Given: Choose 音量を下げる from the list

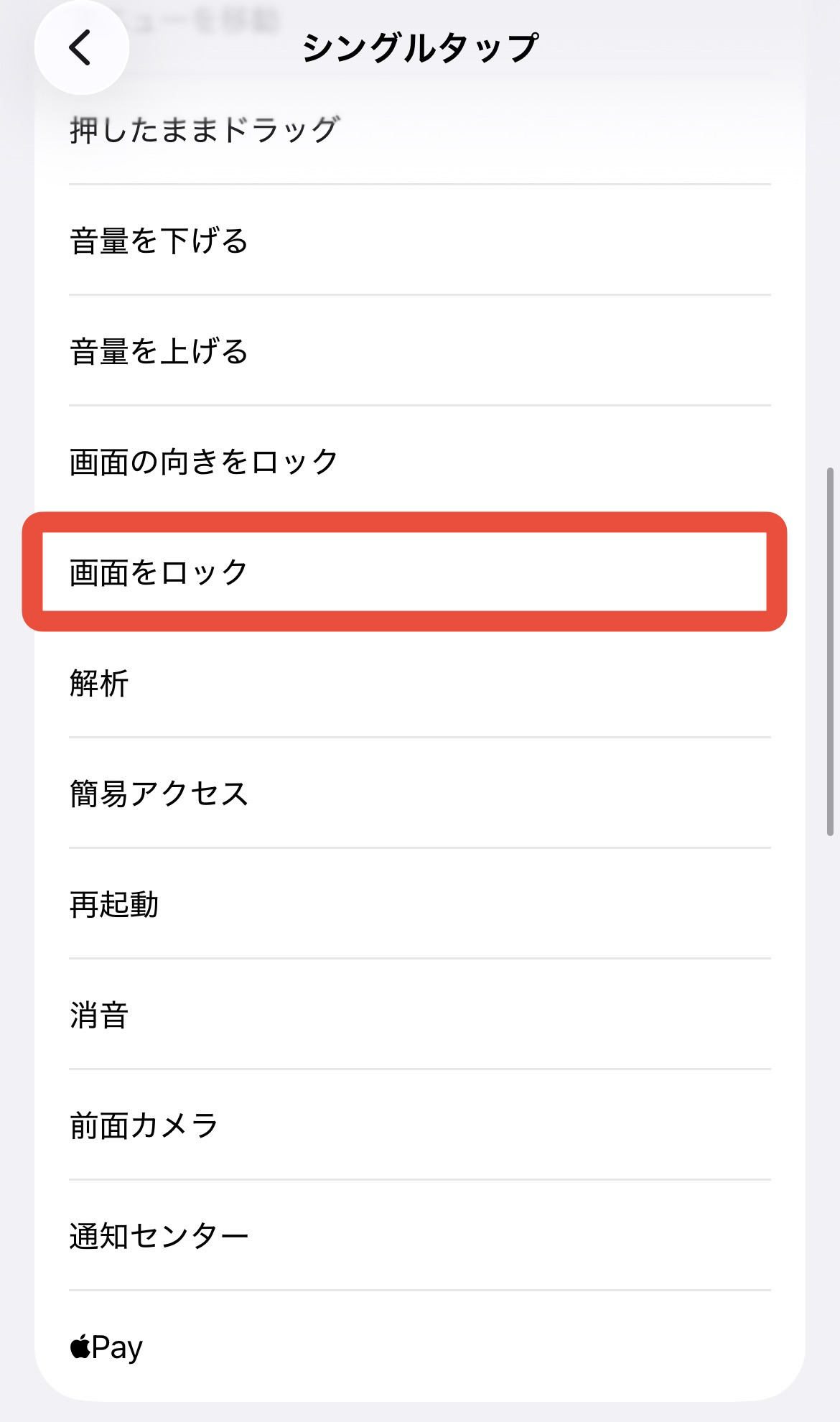Looking at the screenshot, I should point(159,241).
